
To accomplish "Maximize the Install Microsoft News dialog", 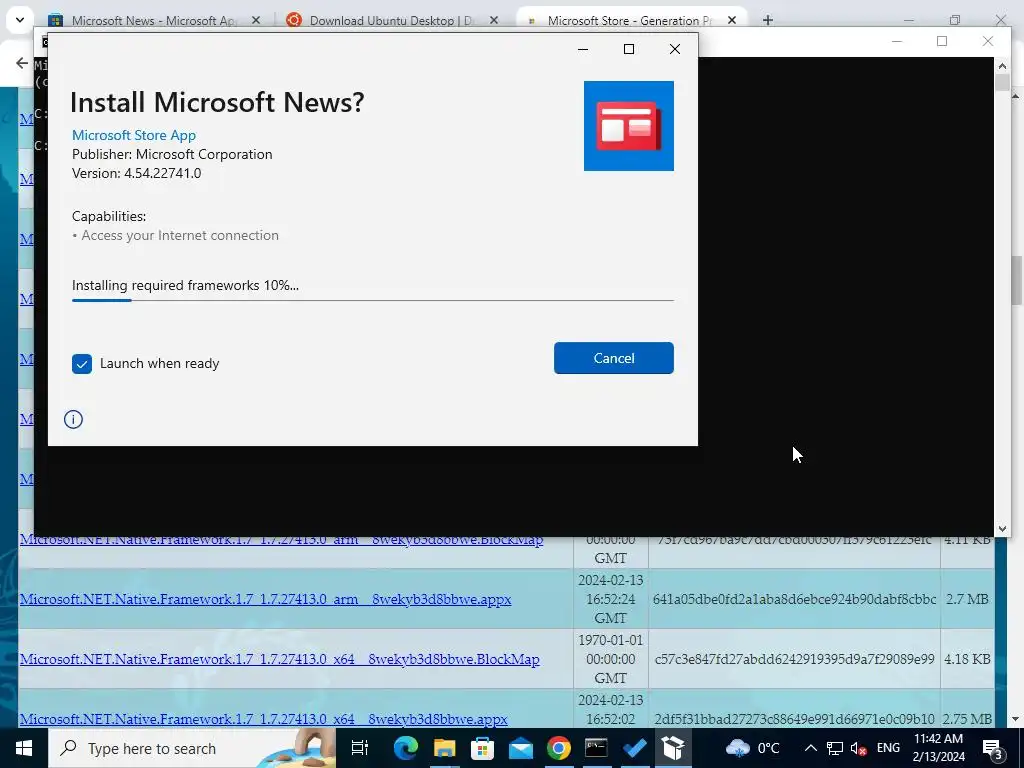I will coord(629,49).
